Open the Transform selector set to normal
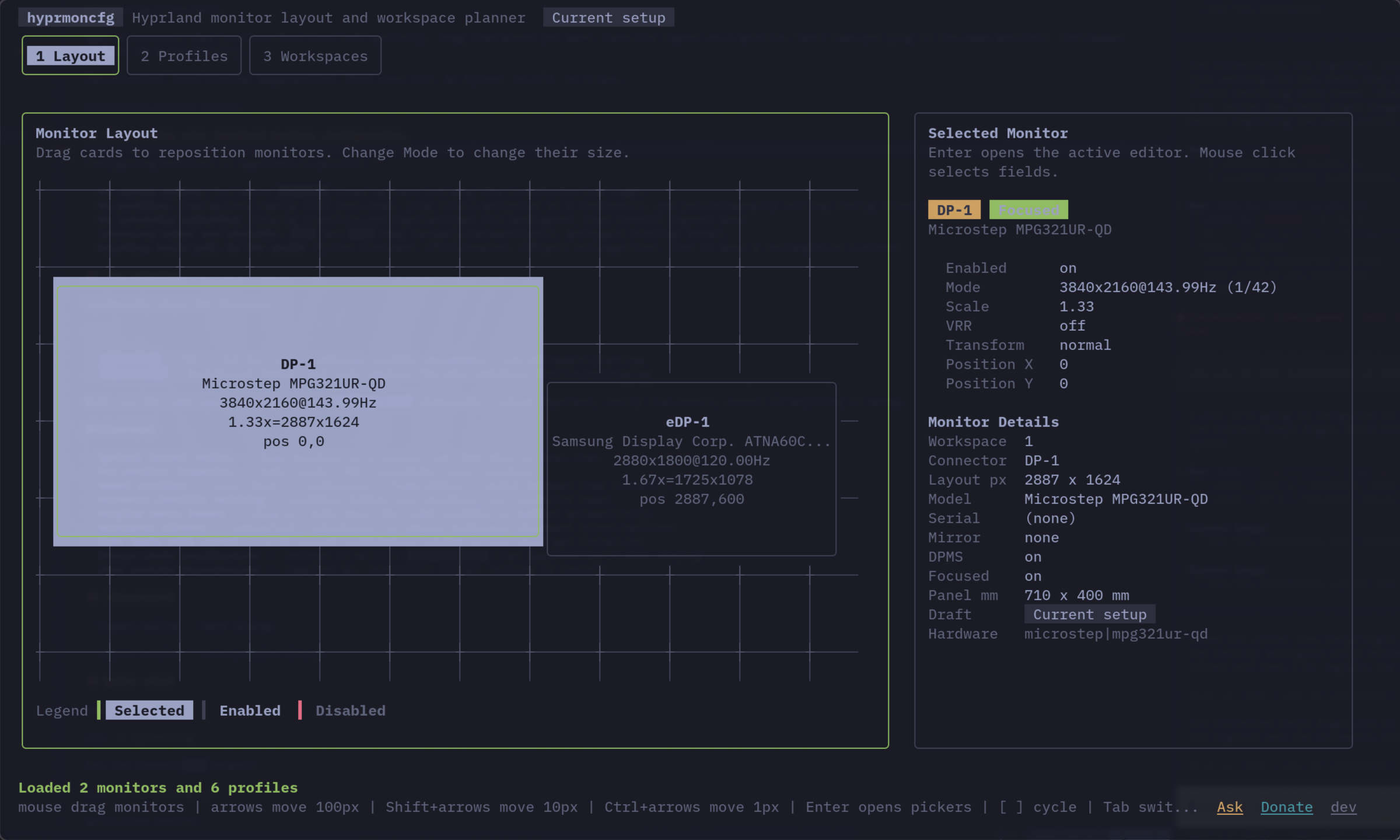 click(x=1085, y=345)
